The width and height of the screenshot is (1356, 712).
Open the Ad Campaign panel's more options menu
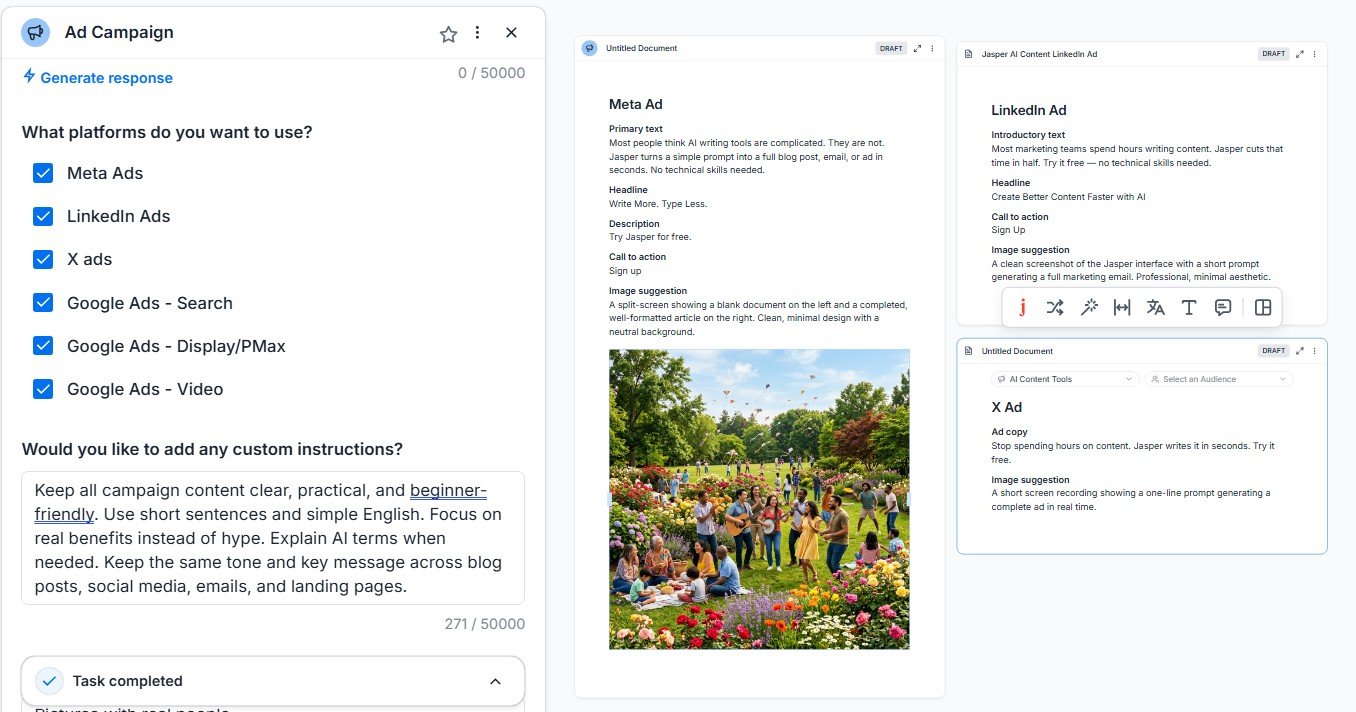(478, 33)
